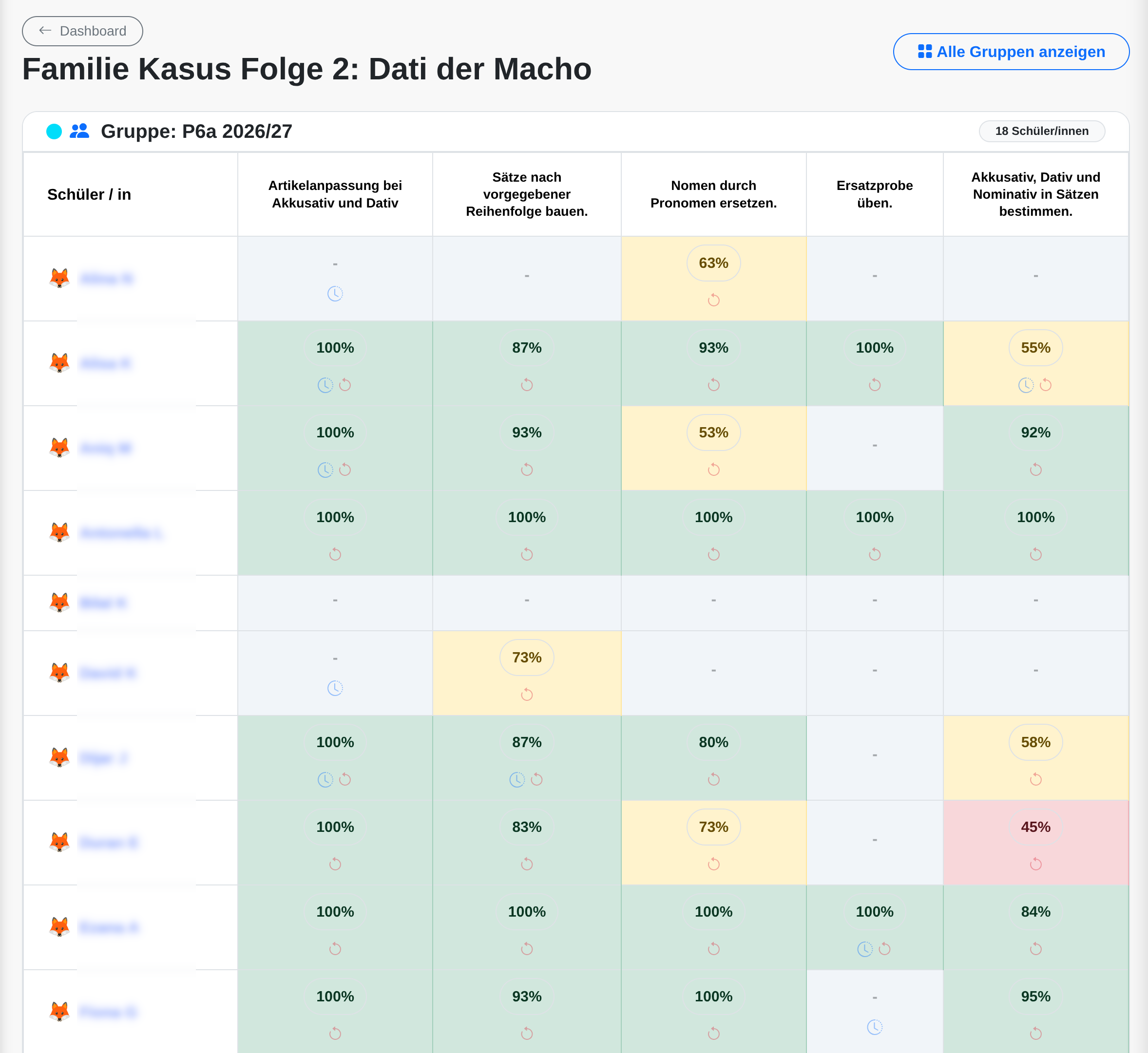Viewport: 1148px width, 1053px height.
Task: Click the 84% score badge
Action: [x=1036, y=912]
